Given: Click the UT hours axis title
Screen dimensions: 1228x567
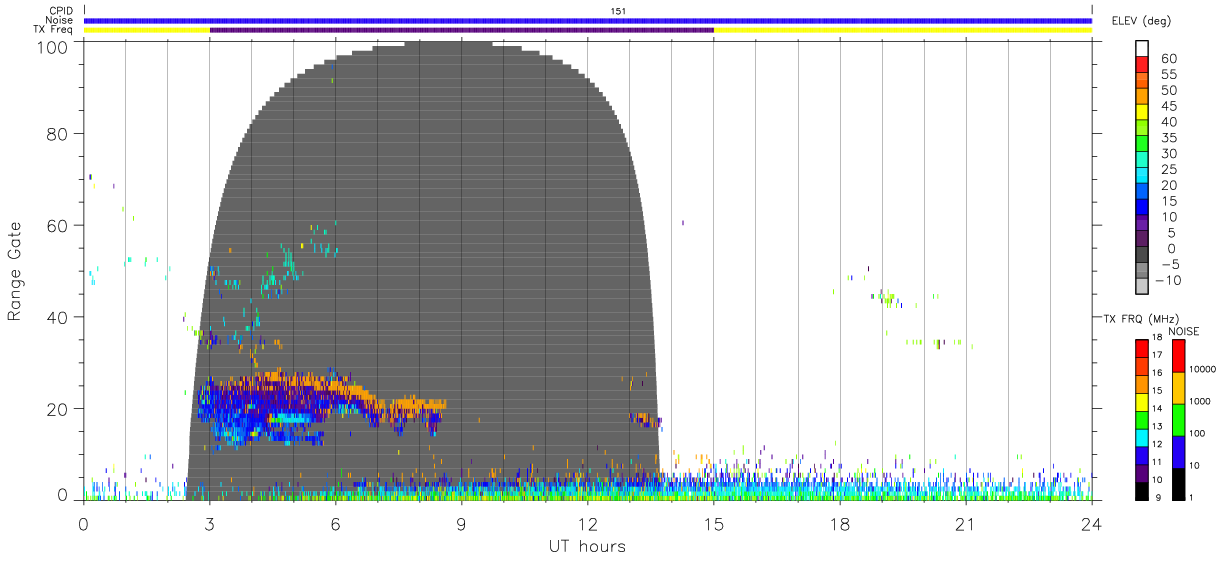Looking at the screenshot, I should click(x=587, y=546).
